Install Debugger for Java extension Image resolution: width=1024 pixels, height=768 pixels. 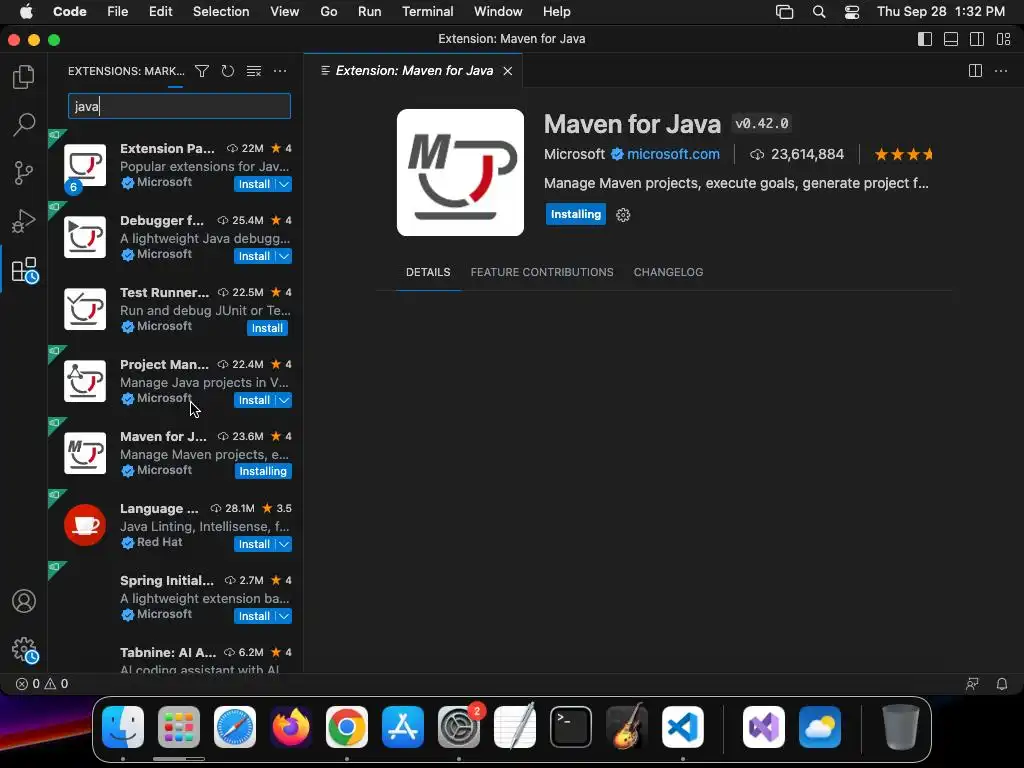point(254,256)
